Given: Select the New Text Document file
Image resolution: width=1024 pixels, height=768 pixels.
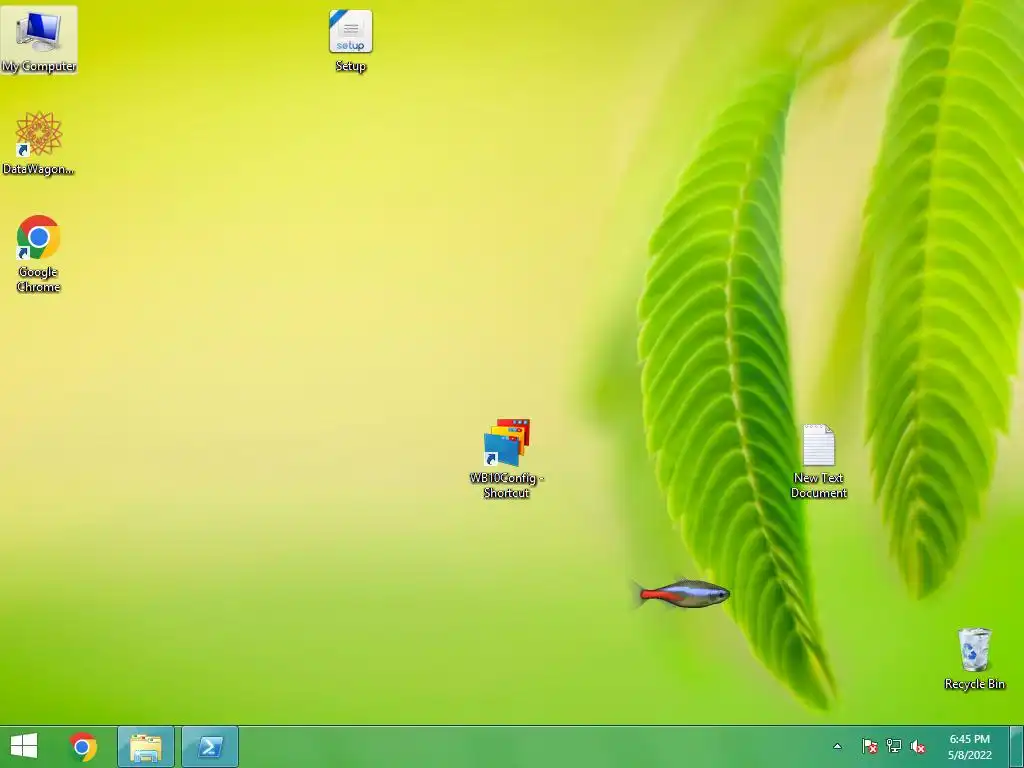Looking at the screenshot, I should (x=818, y=461).
